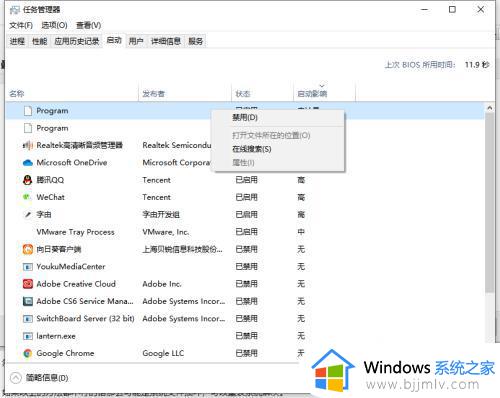Choose 属性(I) in the context menu

pos(279,163)
